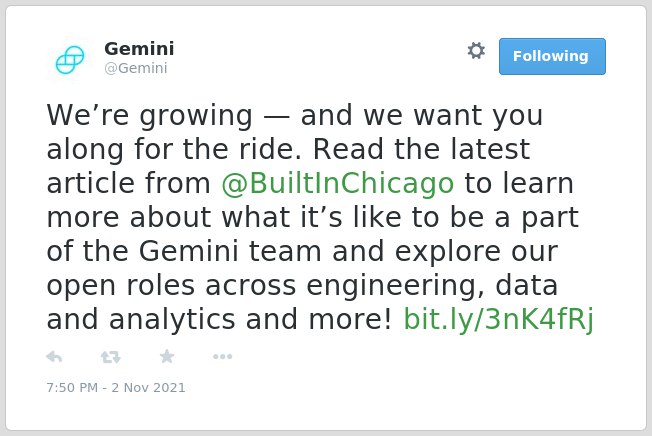Open the @BuiltInChicago mention
652x436 pixels.
click(x=337, y=183)
